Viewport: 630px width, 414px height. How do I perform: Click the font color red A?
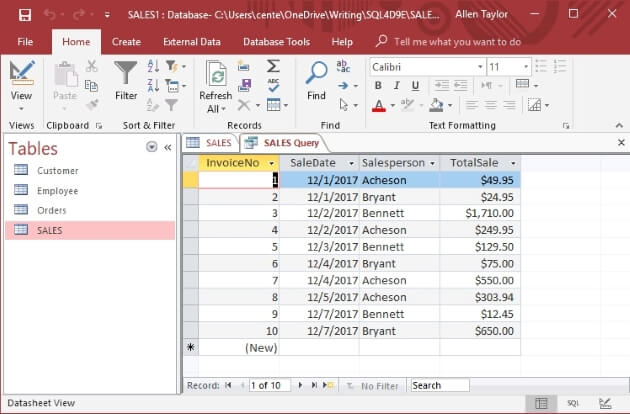pos(378,105)
